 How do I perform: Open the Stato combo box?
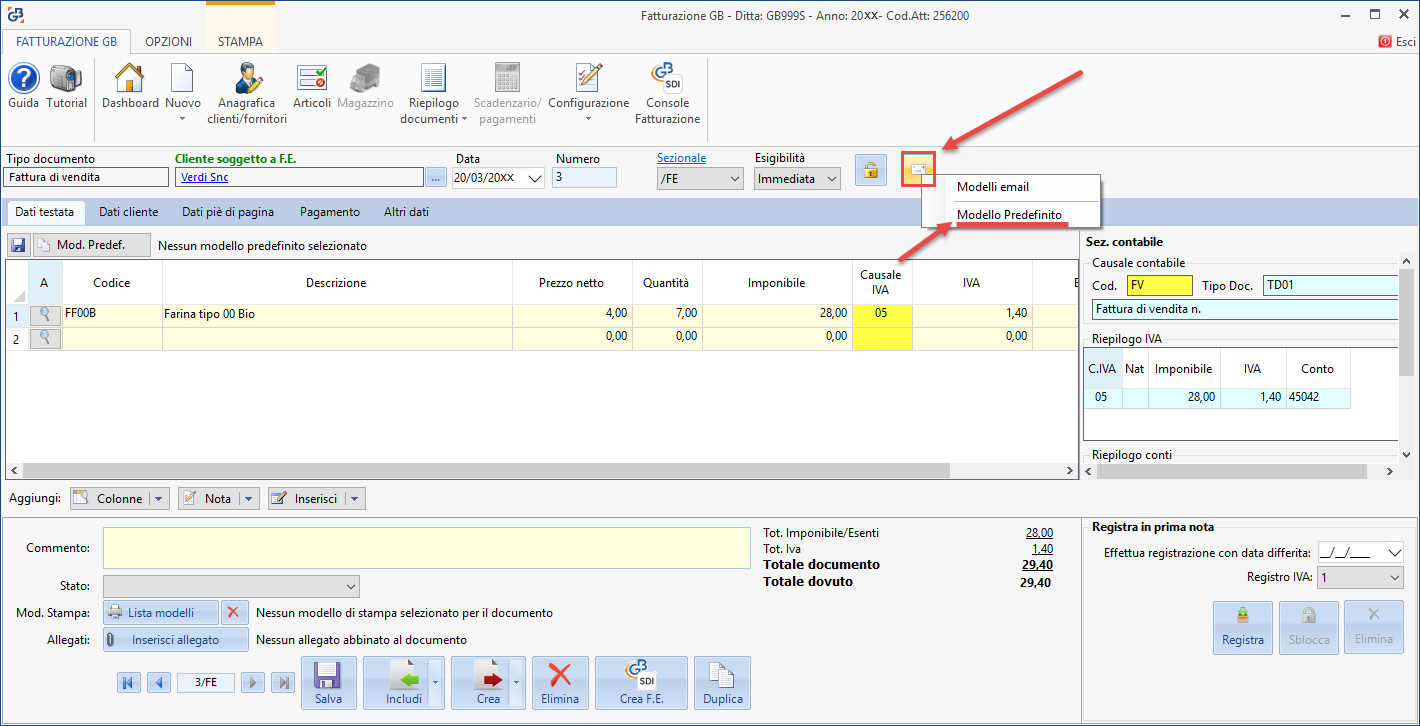click(231, 586)
